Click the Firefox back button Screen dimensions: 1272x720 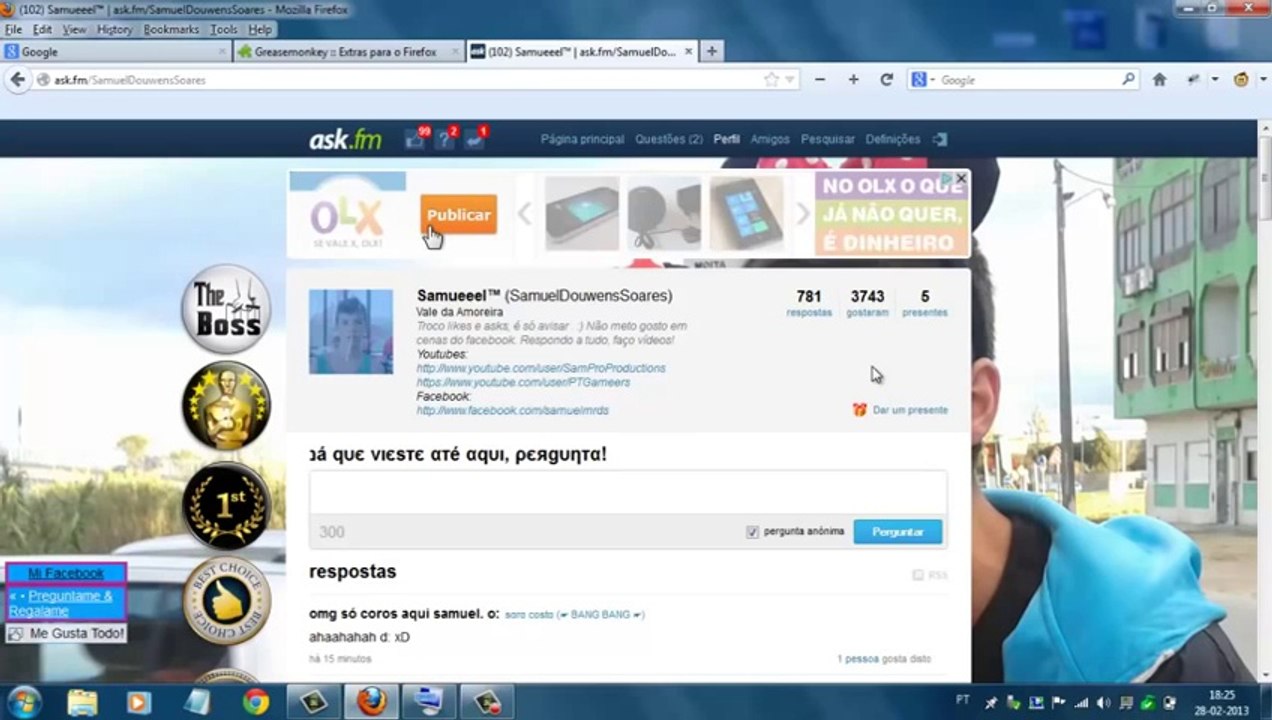(17, 79)
